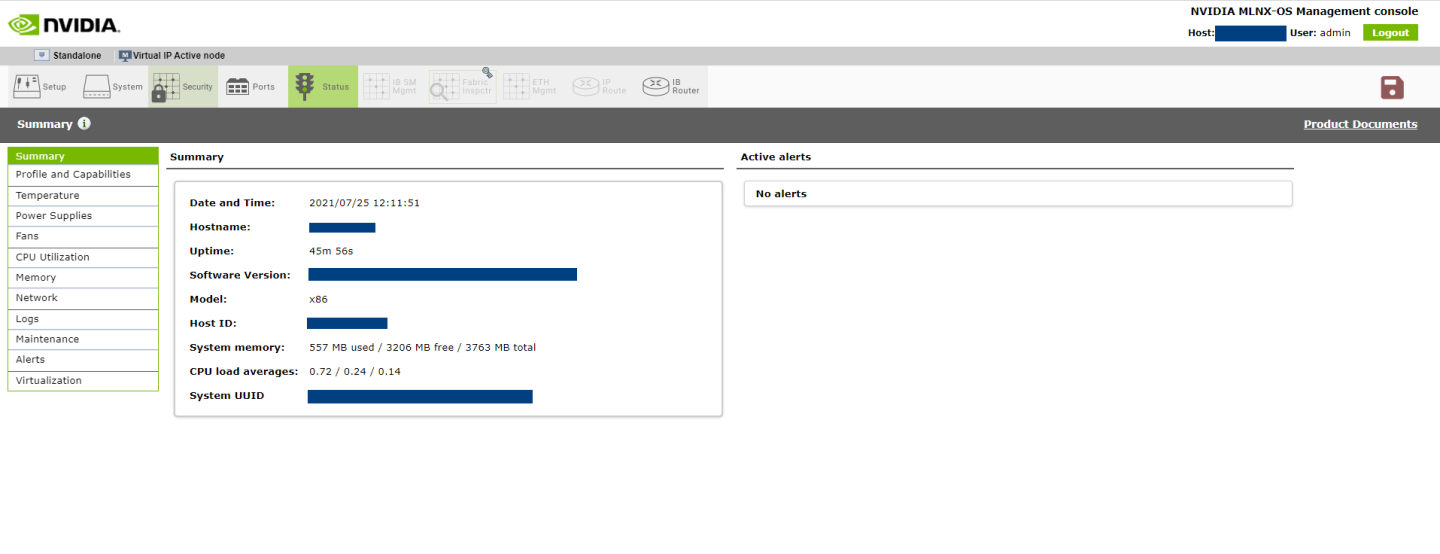Select the Memory sidebar item

click(x=35, y=278)
